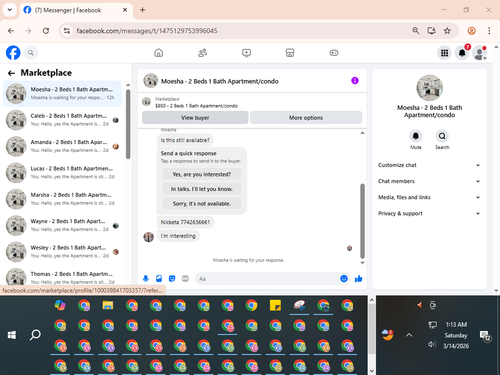500x375 pixels.
Task: Send 'Sorry, it's not available.' response
Action: click(202, 204)
